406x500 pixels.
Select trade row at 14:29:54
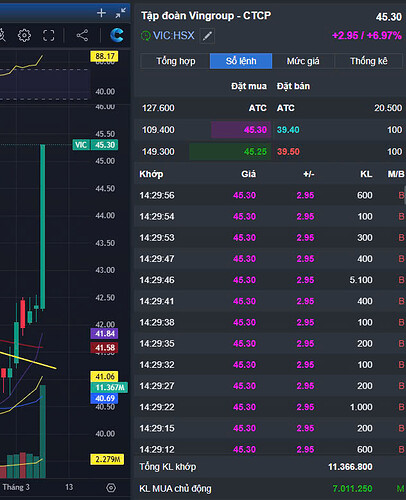click(270, 216)
